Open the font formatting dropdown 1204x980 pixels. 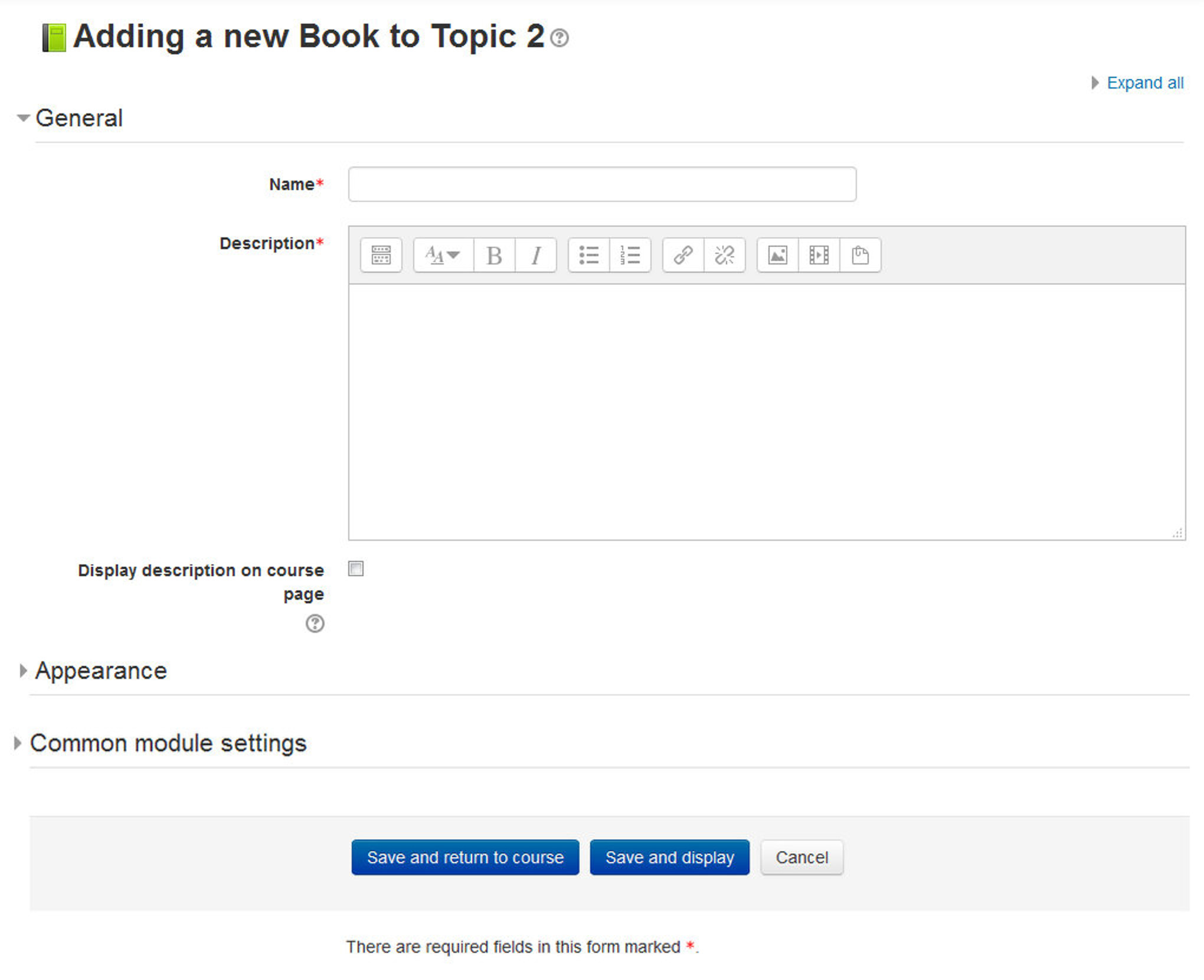(441, 255)
